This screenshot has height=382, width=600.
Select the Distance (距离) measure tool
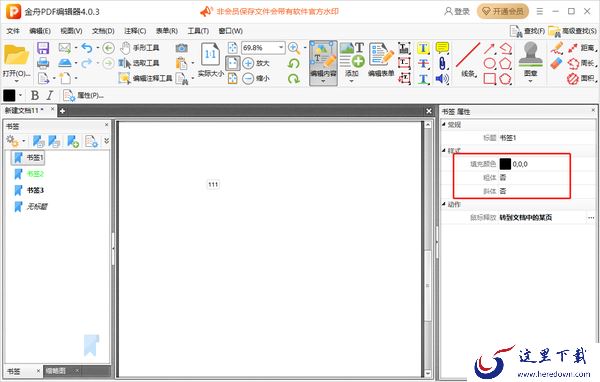point(582,48)
